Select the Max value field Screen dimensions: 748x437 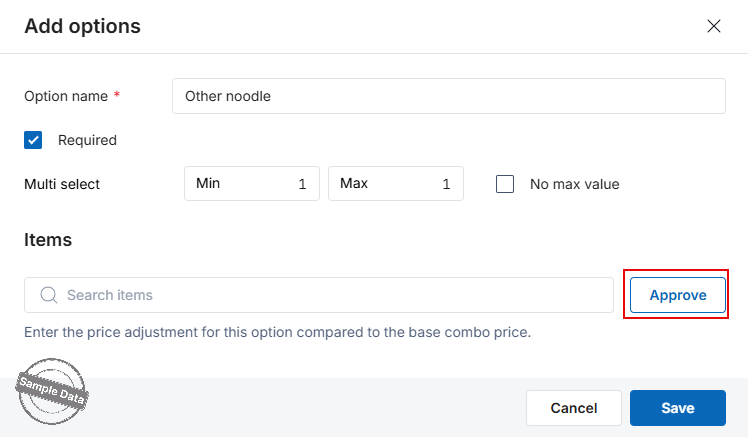pyautogui.click(x=396, y=184)
